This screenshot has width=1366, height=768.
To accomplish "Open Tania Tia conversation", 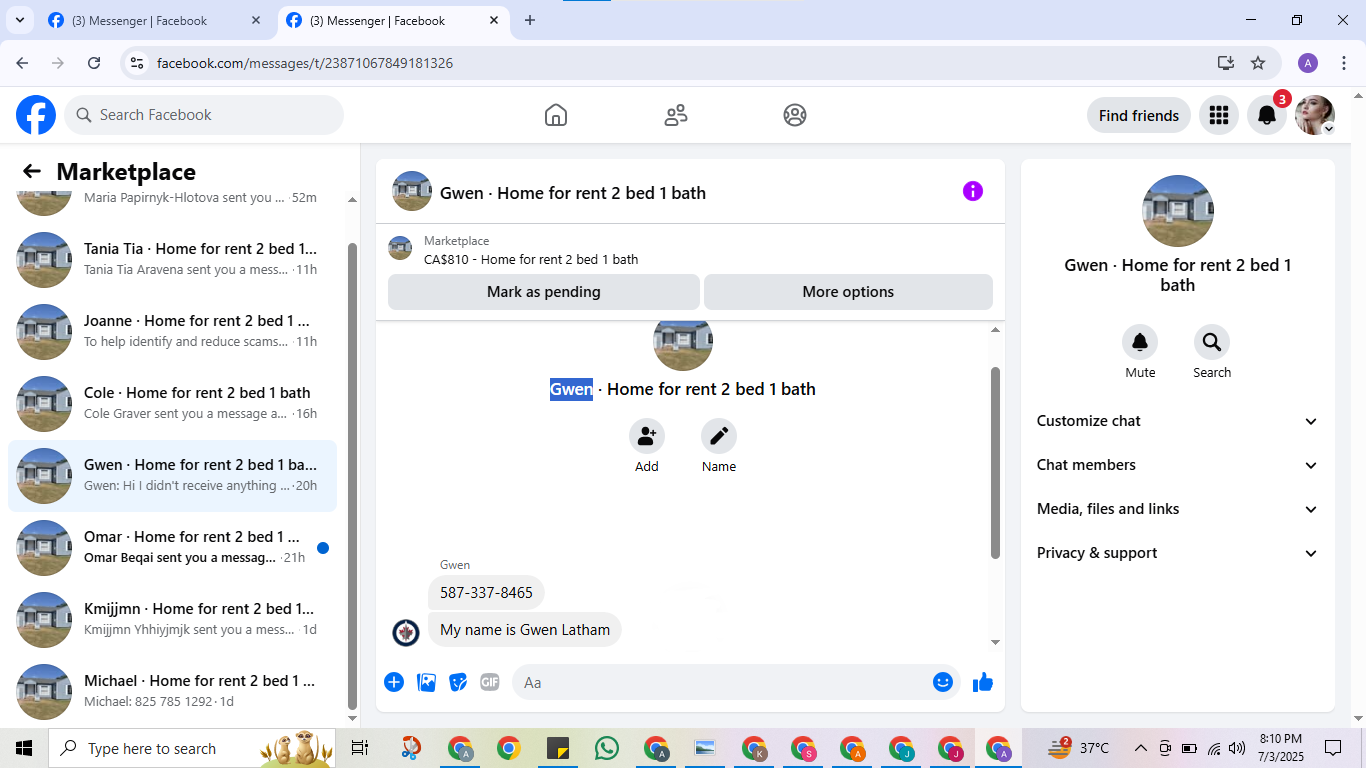I will [x=172, y=260].
